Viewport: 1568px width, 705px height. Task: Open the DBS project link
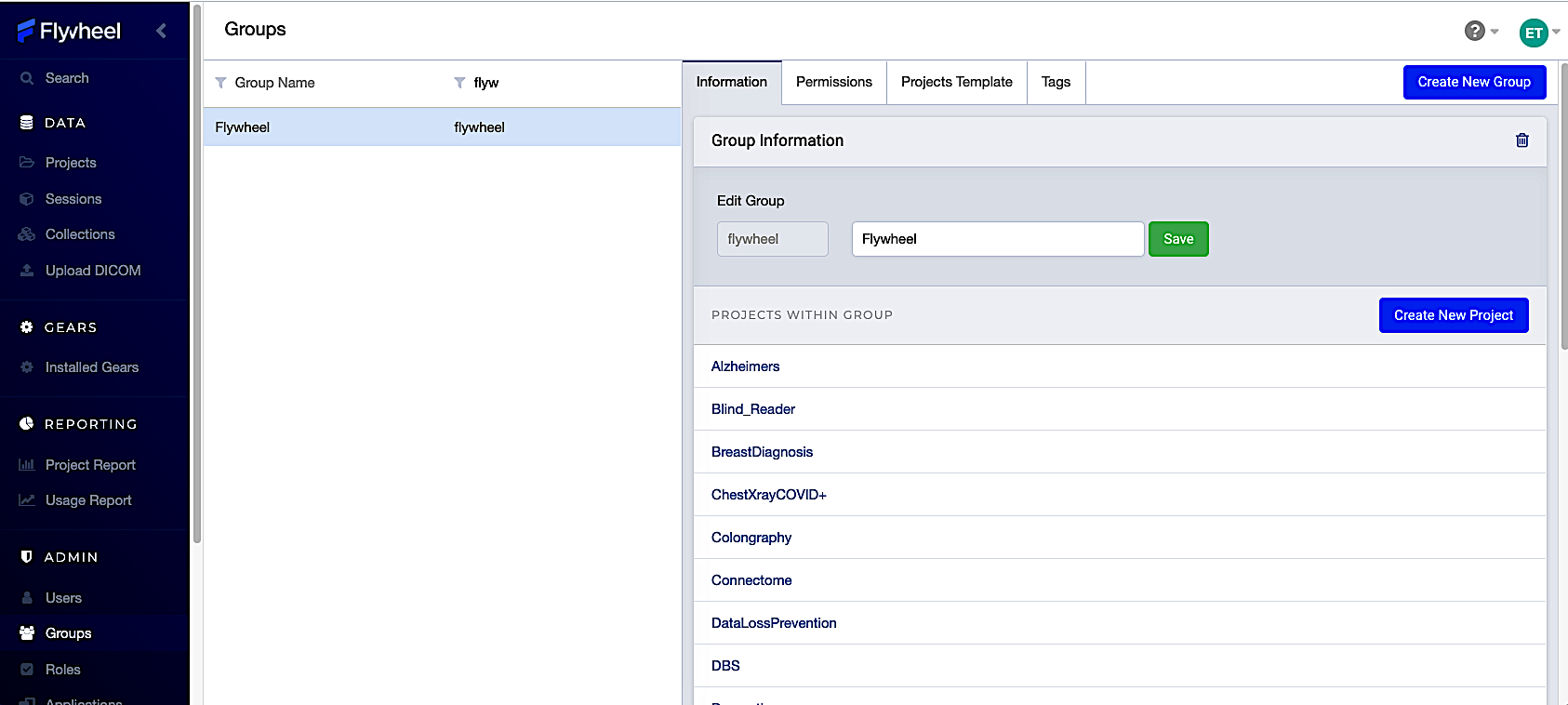click(x=726, y=666)
